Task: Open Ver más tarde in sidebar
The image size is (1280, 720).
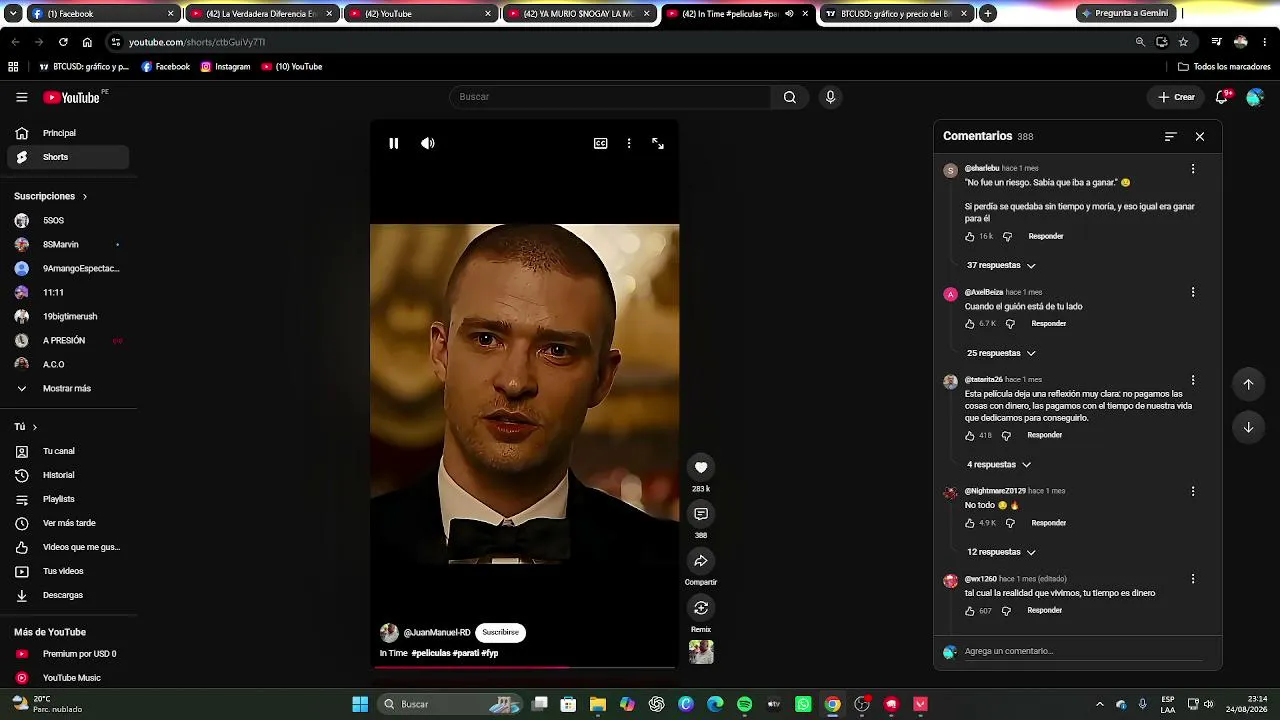Action: point(68,523)
